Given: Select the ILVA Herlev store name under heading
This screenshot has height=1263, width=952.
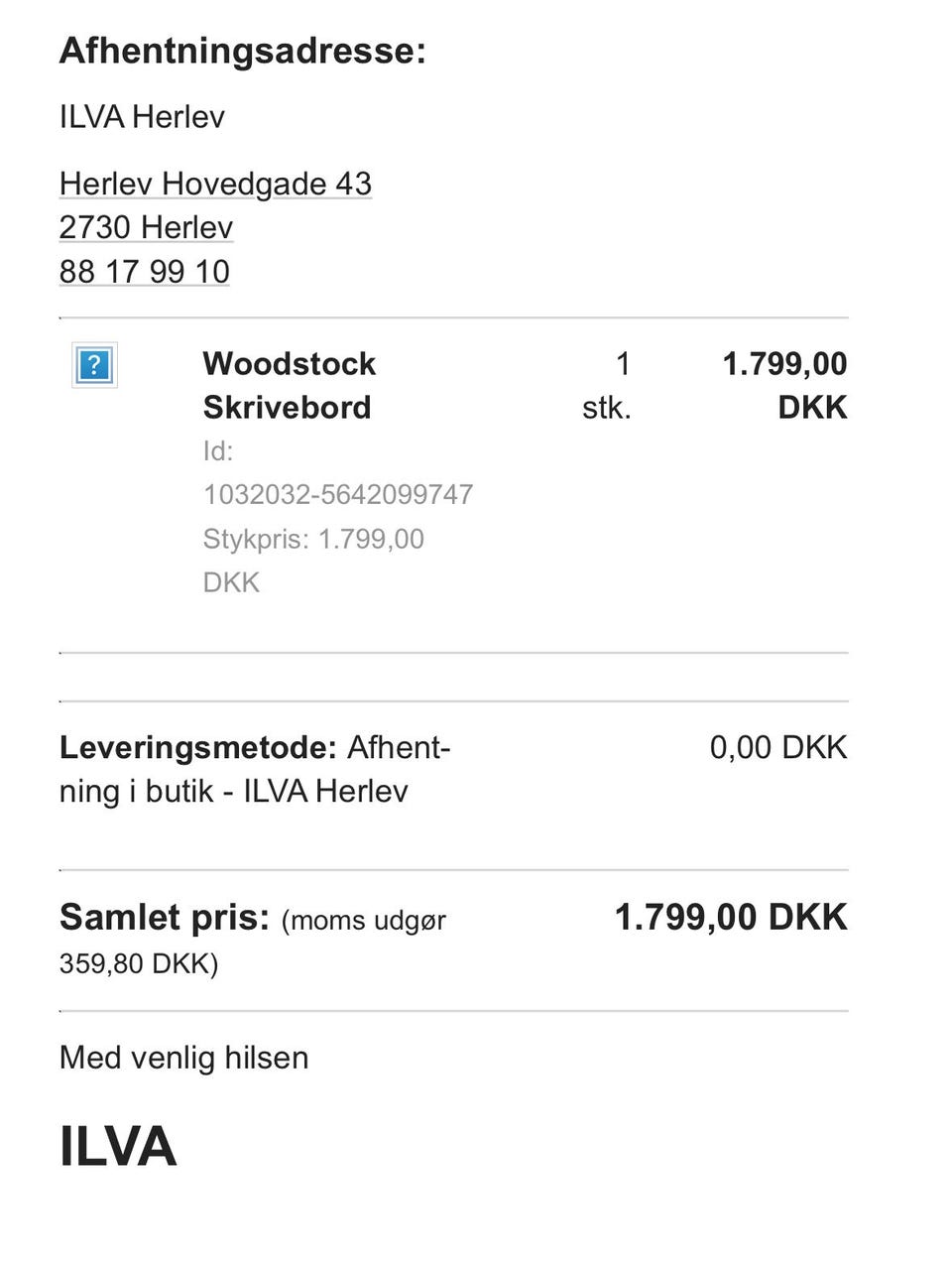Looking at the screenshot, I should pyautogui.click(x=142, y=117).
